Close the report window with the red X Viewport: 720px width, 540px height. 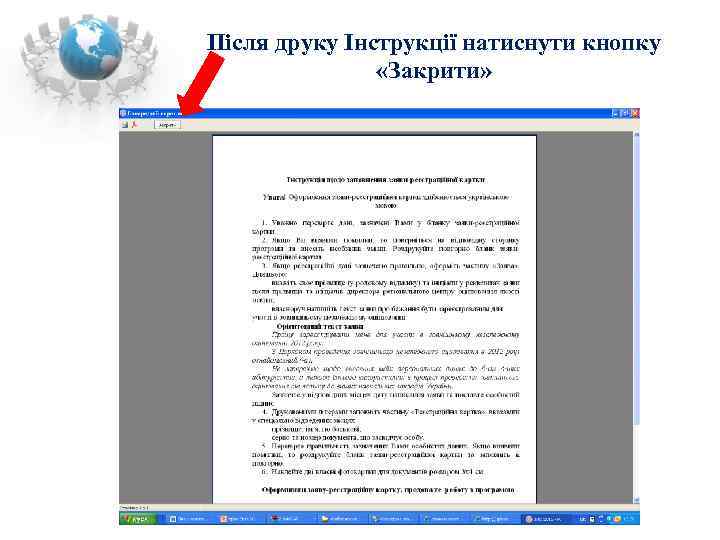point(635,113)
